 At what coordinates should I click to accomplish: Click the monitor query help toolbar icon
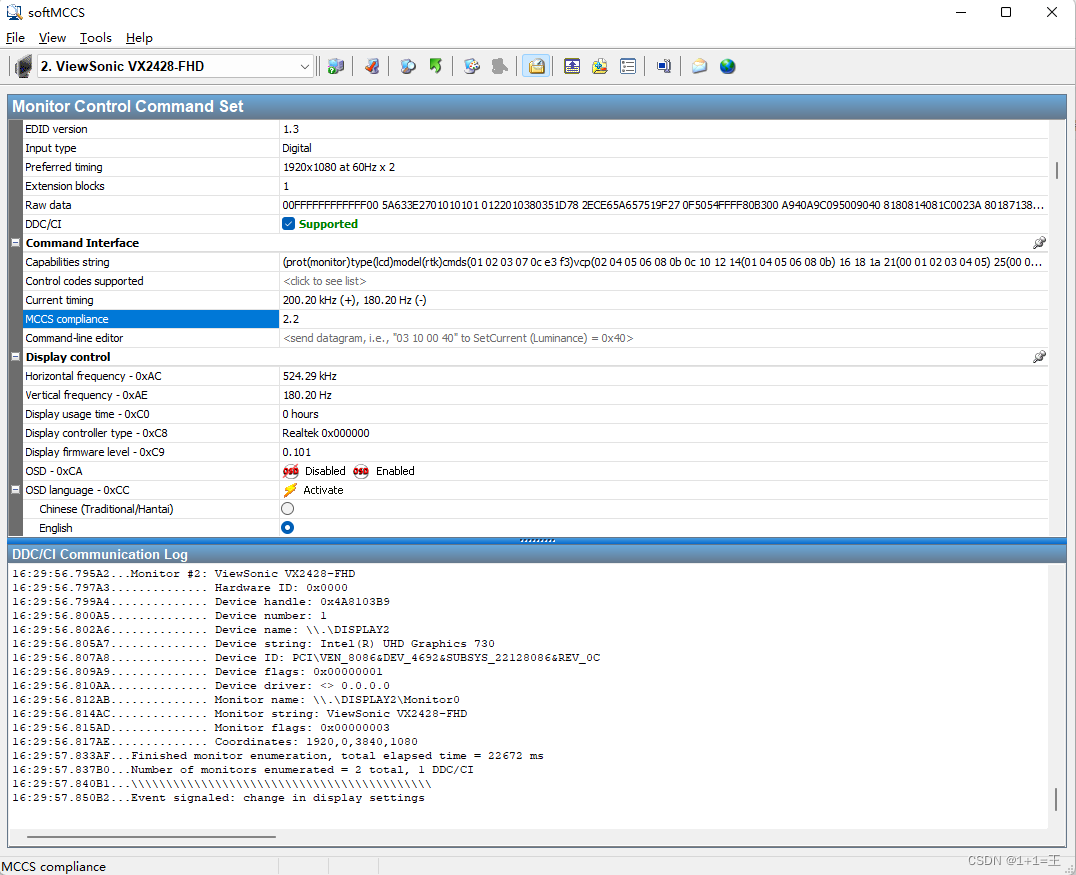336,67
